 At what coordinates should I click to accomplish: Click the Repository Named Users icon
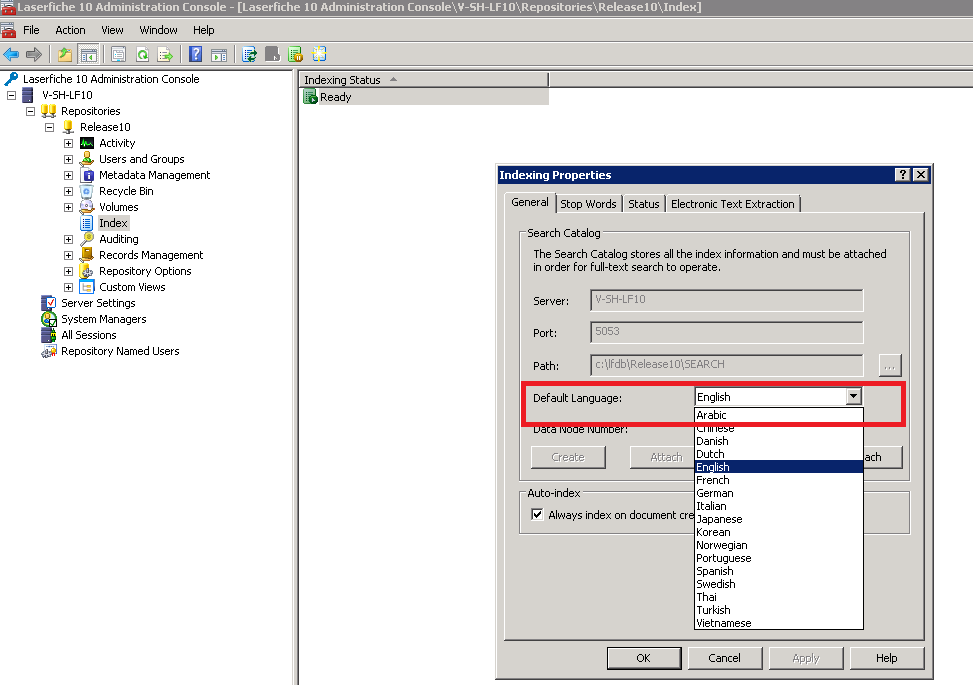48,351
